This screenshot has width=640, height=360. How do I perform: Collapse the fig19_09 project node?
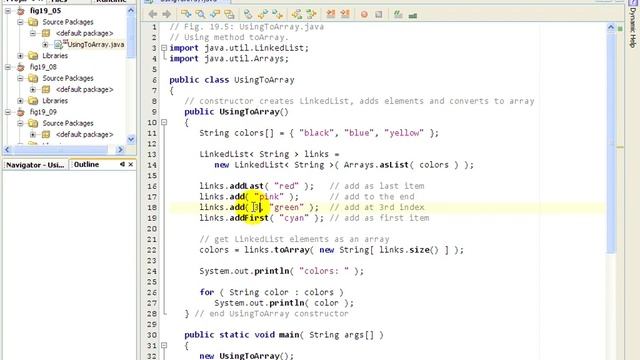tap(8, 112)
